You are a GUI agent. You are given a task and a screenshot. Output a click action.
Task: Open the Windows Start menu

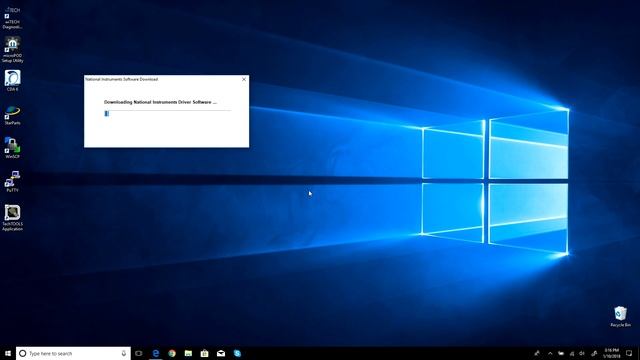pyautogui.click(x=8, y=353)
